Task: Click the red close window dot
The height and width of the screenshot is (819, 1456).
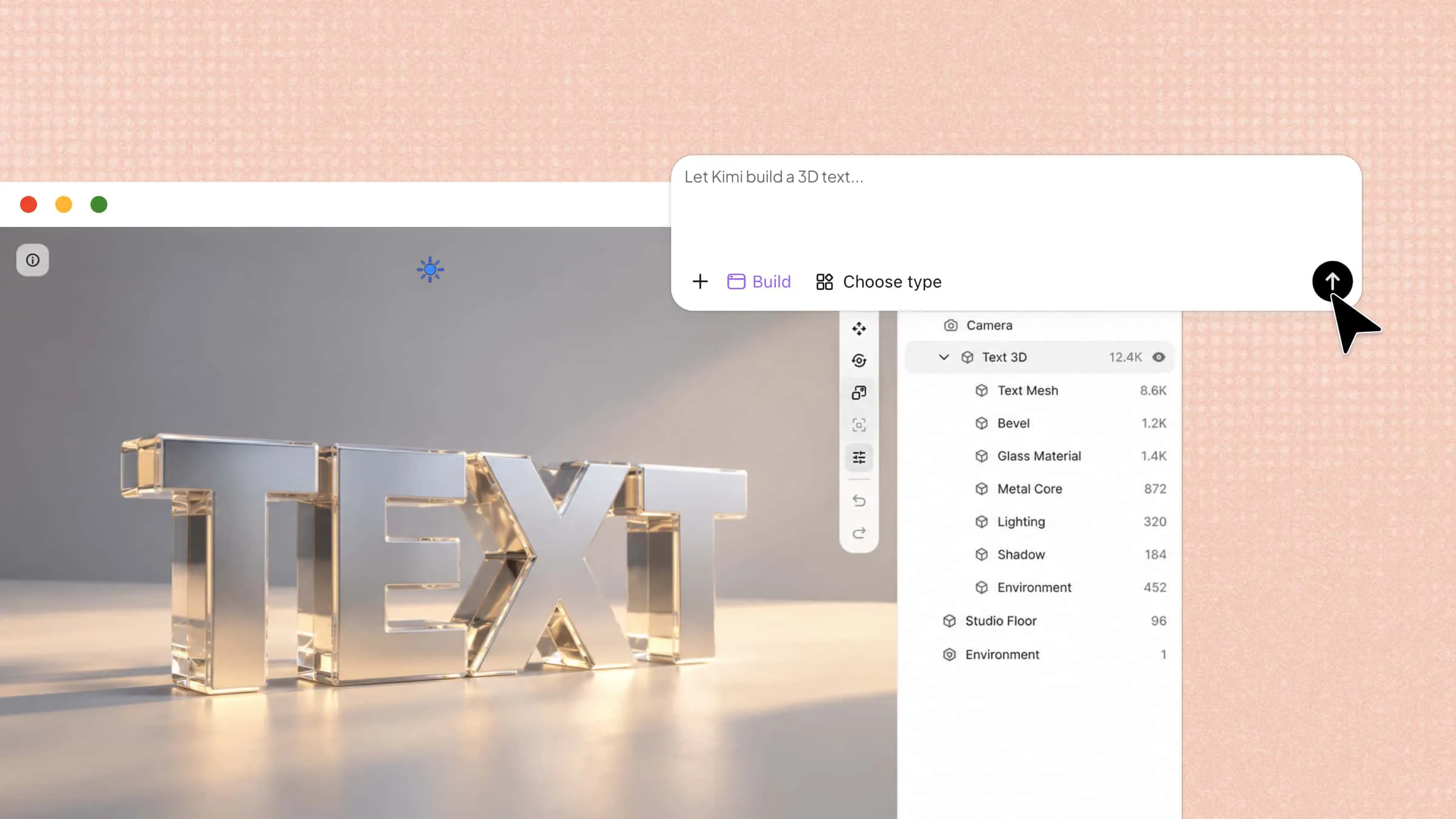Action: (x=29, y=204)
